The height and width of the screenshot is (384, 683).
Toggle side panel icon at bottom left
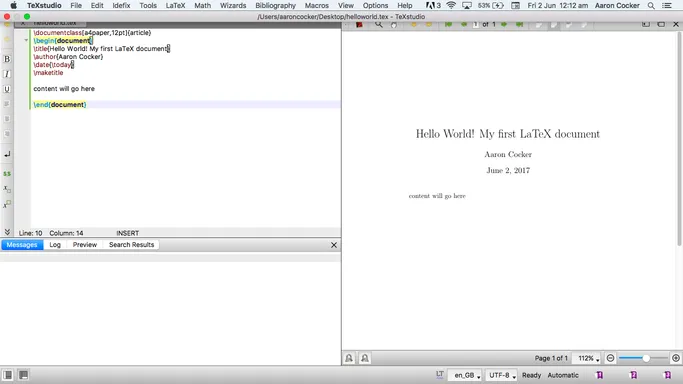click(8, 375)
